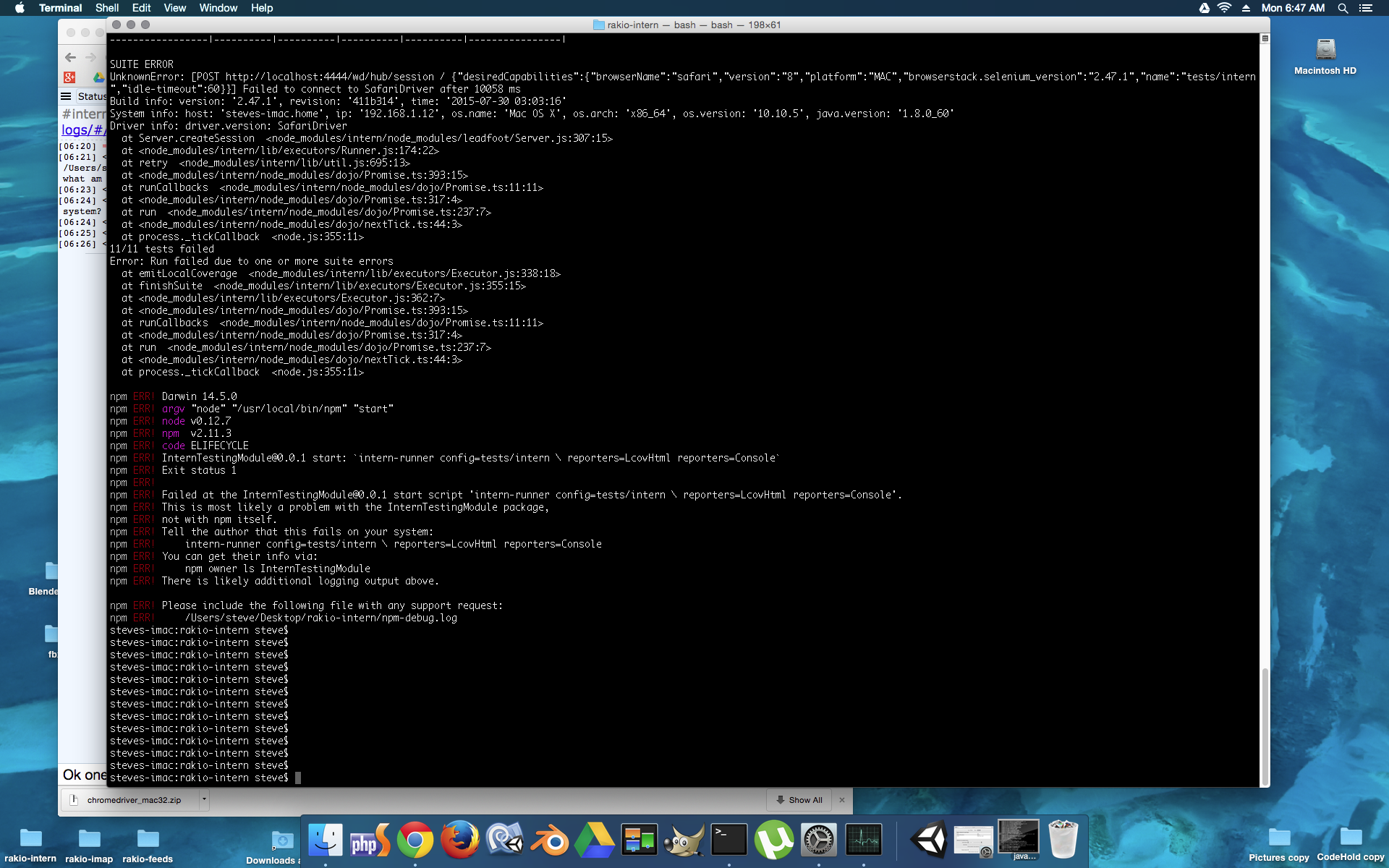Open System Preferences in the dock
1389x868 pixels.
click(x=819, y=840)
